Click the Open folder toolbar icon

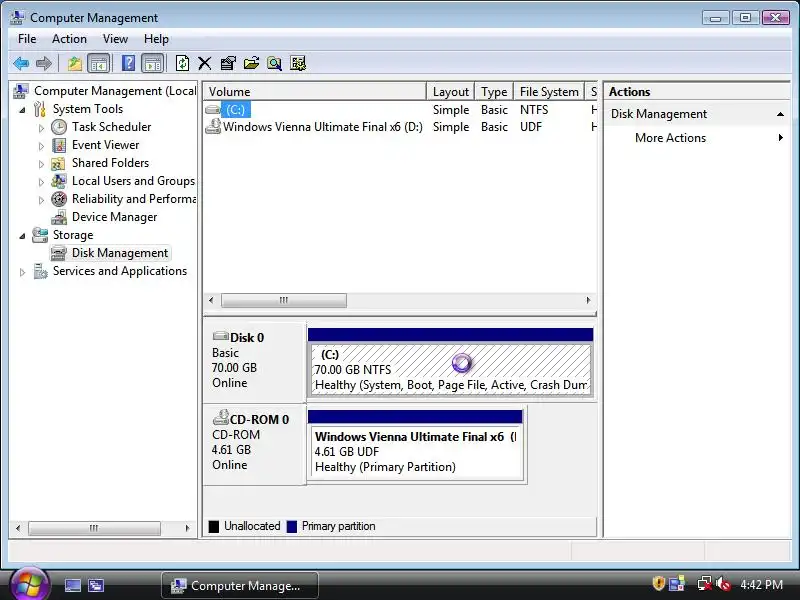(251, 63)
